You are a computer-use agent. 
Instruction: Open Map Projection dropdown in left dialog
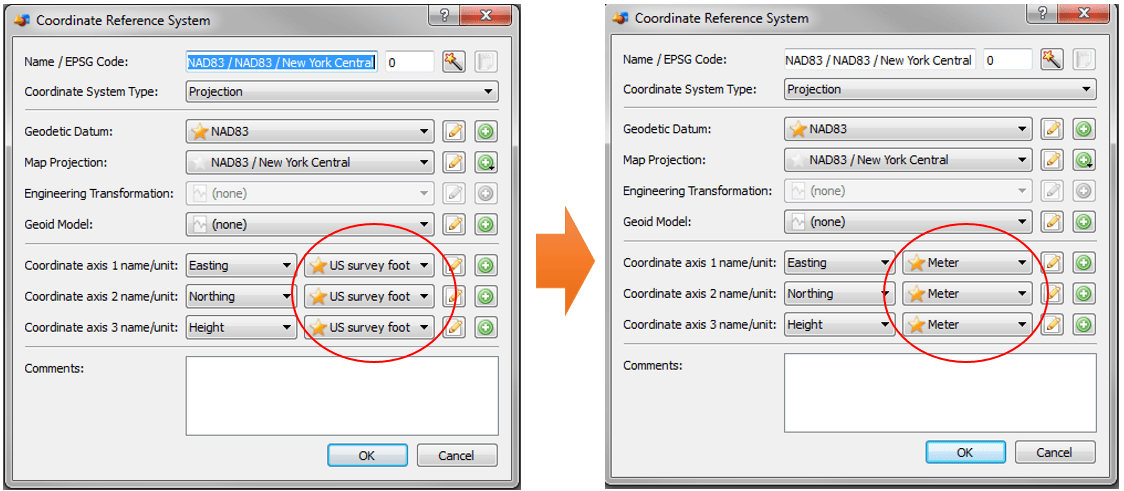[310, 163]
